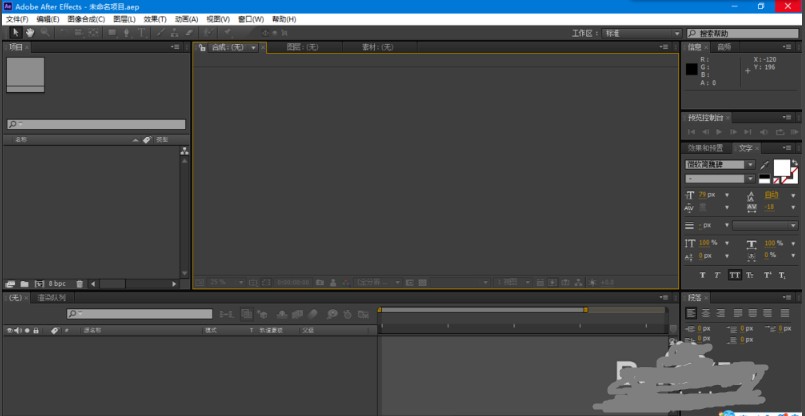Expand the composition selector dropdown in viewer
Image resolution: width=805 pixels, height=416 pixels.
point(253,47)
